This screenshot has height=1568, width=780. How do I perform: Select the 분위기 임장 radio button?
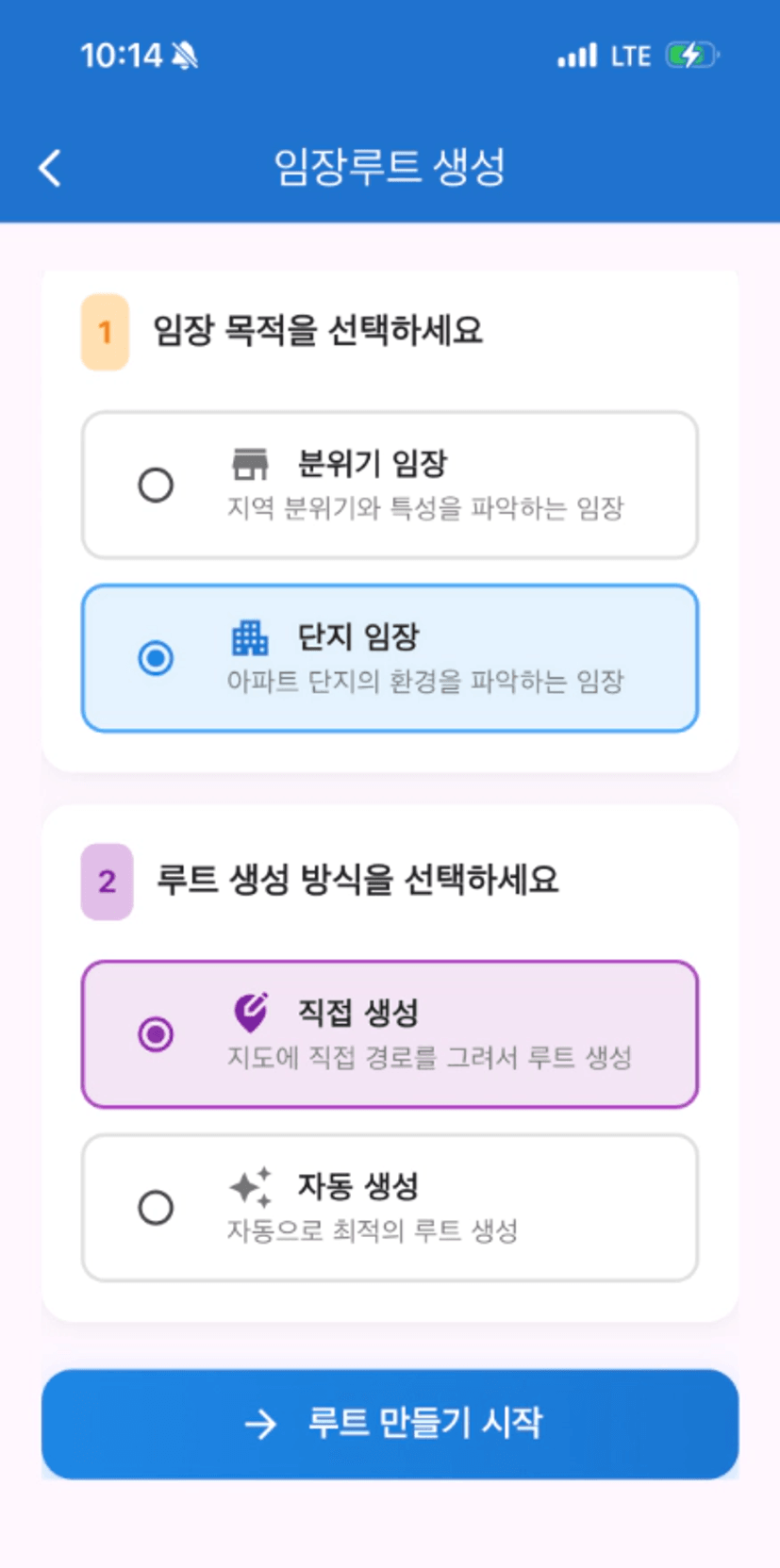tap(156, 486)
